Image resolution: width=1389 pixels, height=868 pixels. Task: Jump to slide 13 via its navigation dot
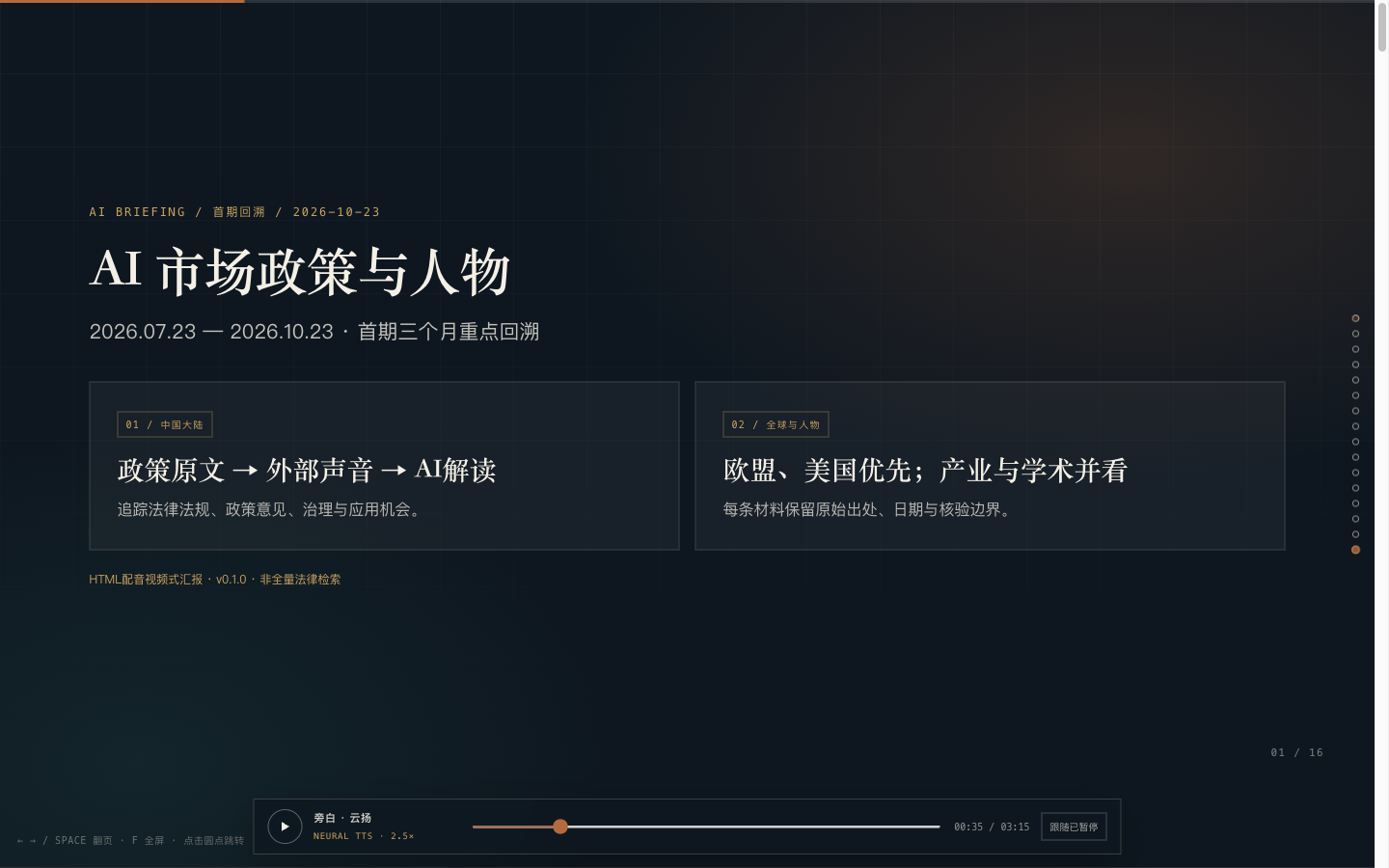pos(1355,503)
